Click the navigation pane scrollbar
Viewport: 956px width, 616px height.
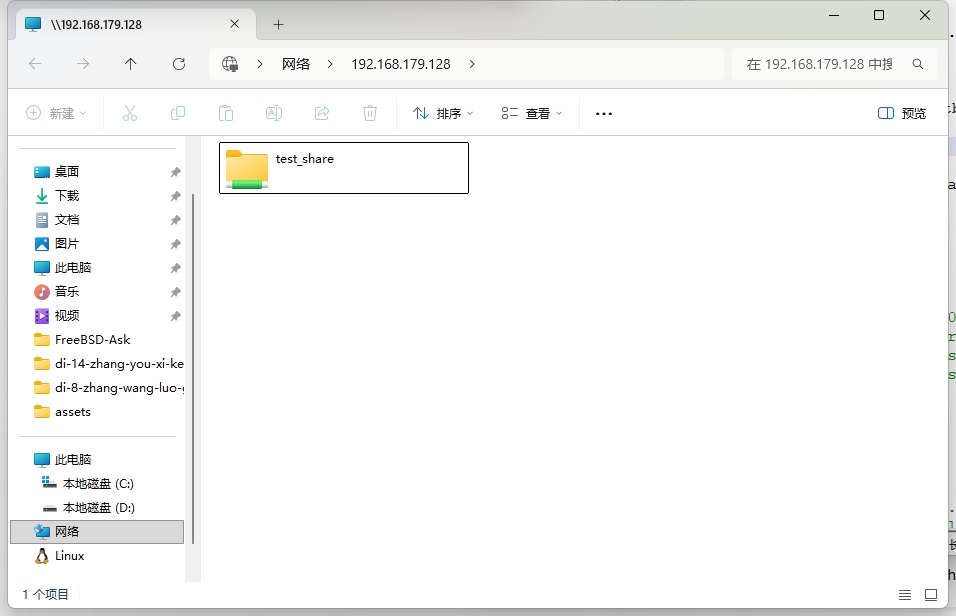pos(193,368)
